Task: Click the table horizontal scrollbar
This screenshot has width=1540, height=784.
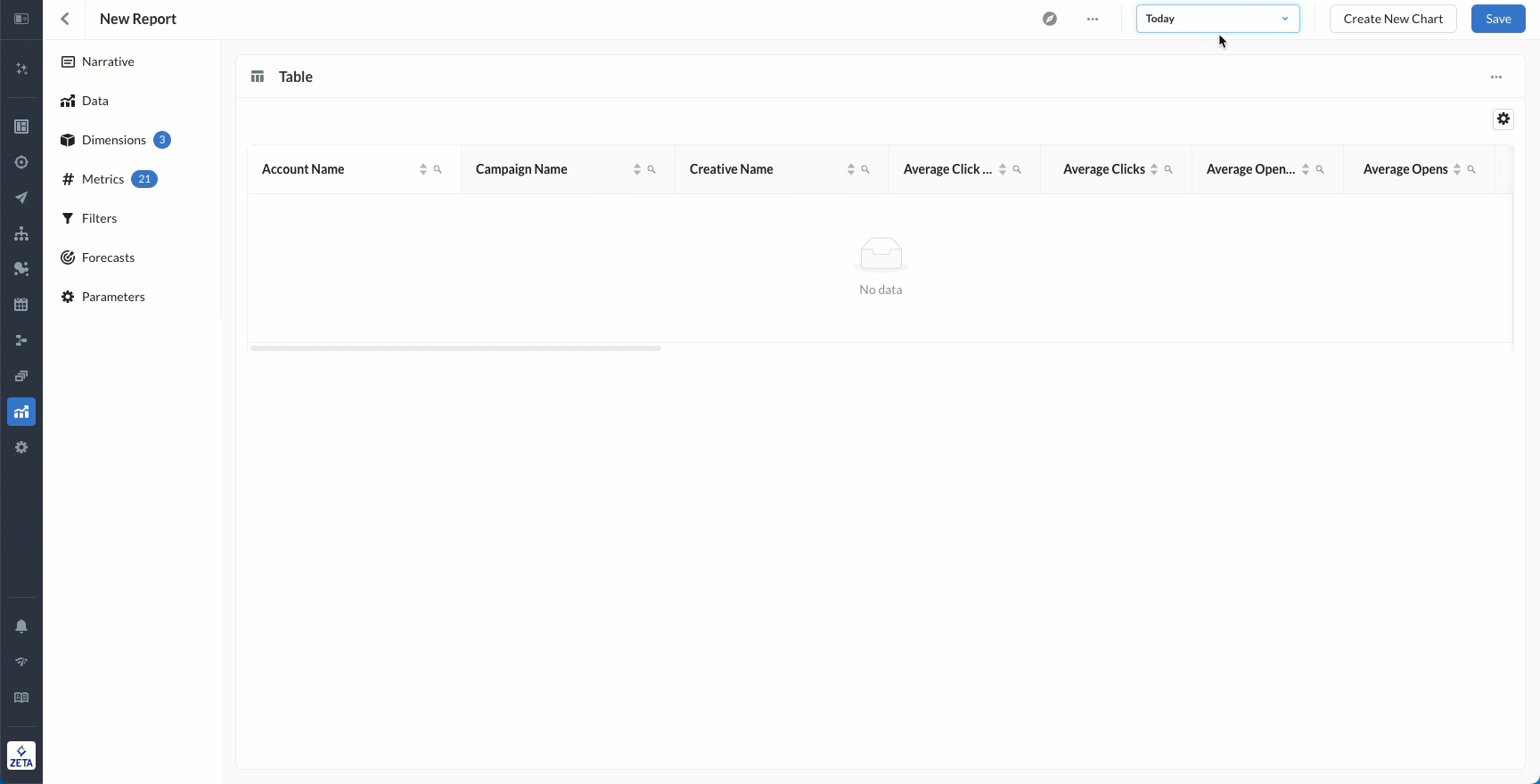Action: pyautogui.click(x=455, y=348)
